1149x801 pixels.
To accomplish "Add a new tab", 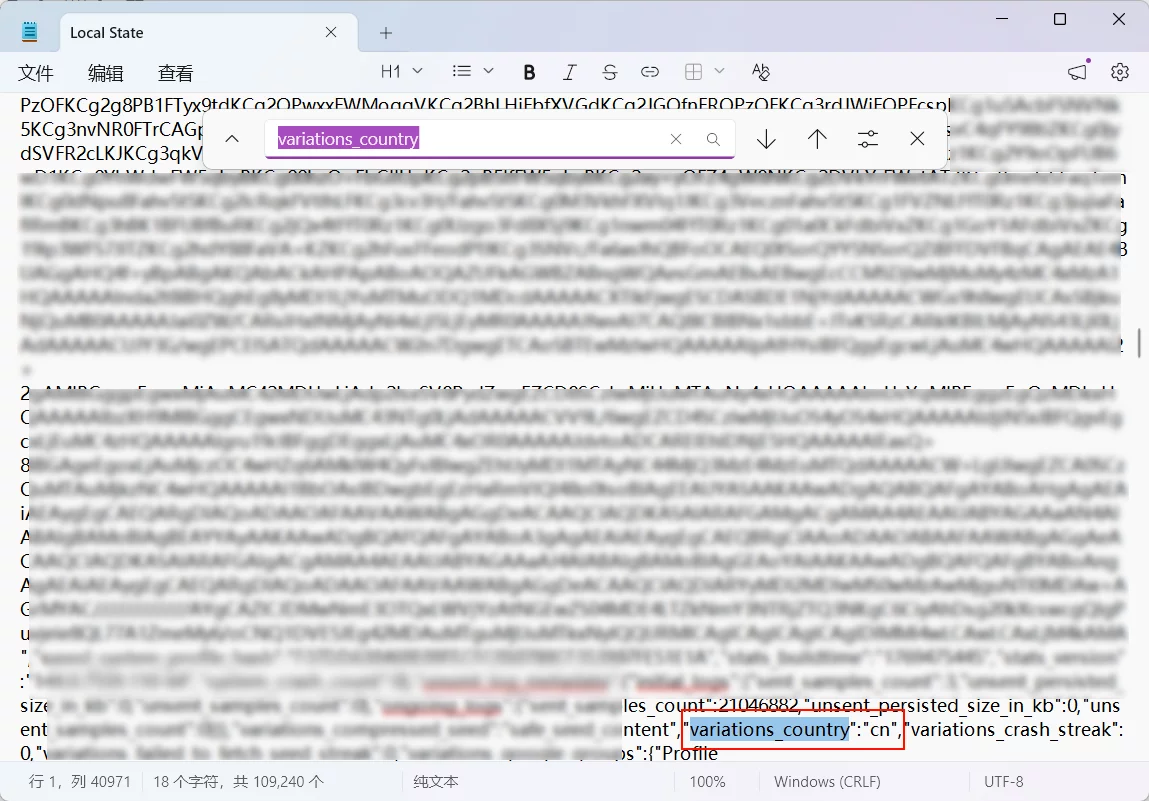I will (x=386, y=33).
